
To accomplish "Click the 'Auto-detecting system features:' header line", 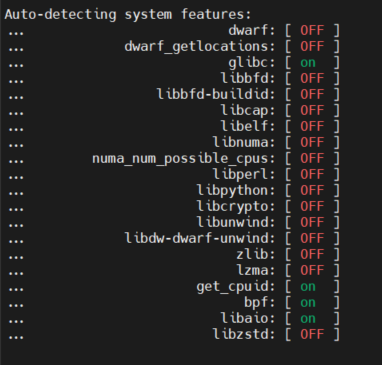I will 128,15.
